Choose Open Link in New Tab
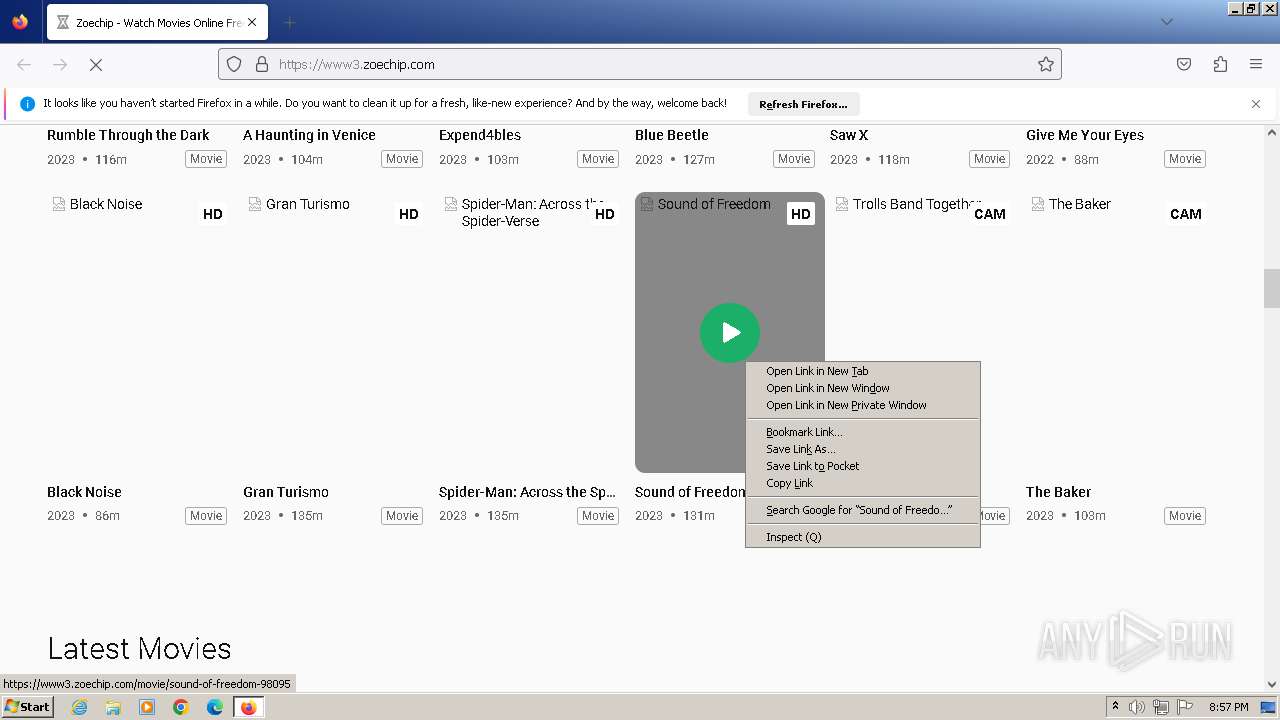The width and height of the screenshot is (1280, 720). click(862, 371)
